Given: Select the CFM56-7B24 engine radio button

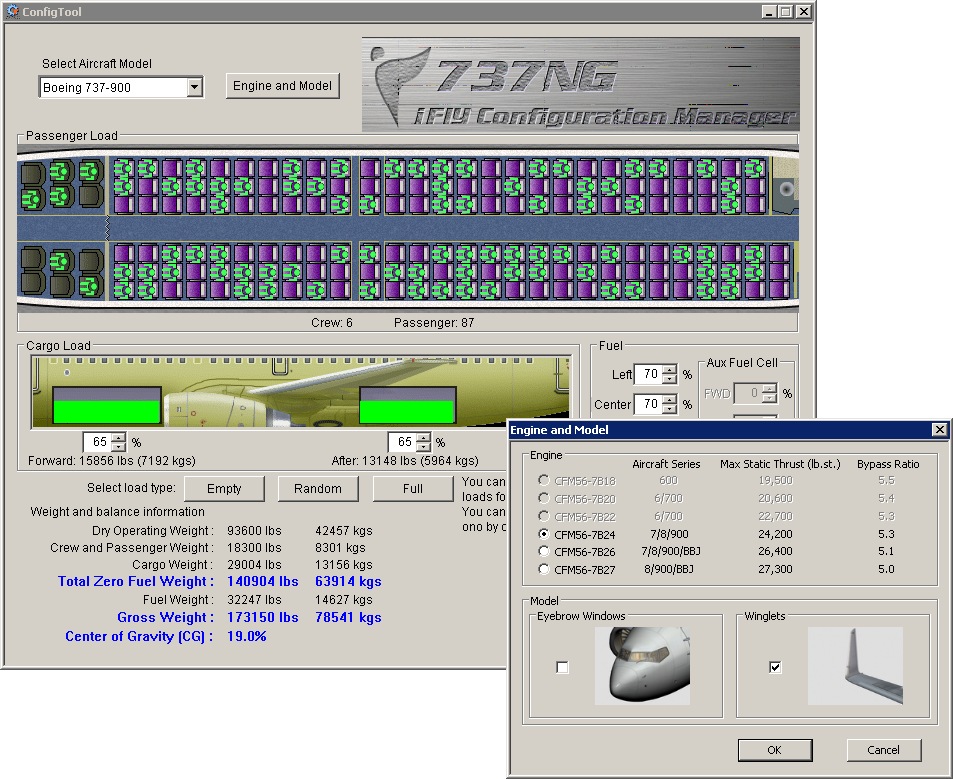Looking at the screenshot, I should pyautogui.click(x=543, y=534).
